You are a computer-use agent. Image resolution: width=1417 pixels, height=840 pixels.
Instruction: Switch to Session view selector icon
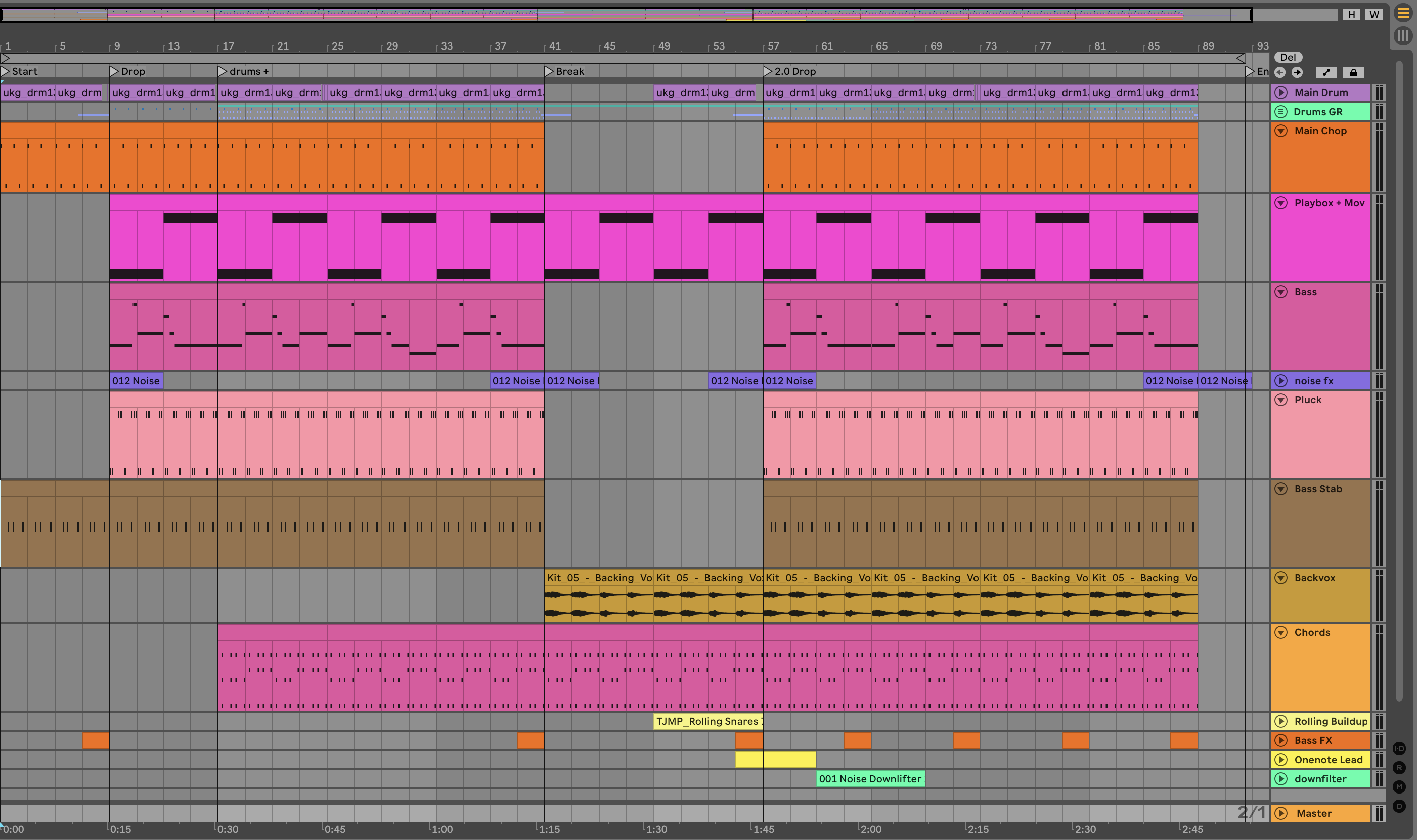click(1403, 36)
